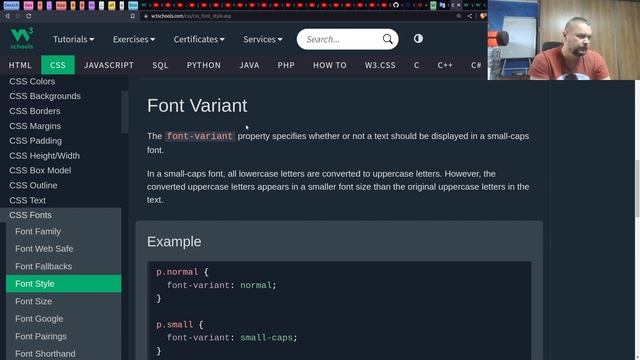Click the 'p.normal {' code line

coord(182,272)
